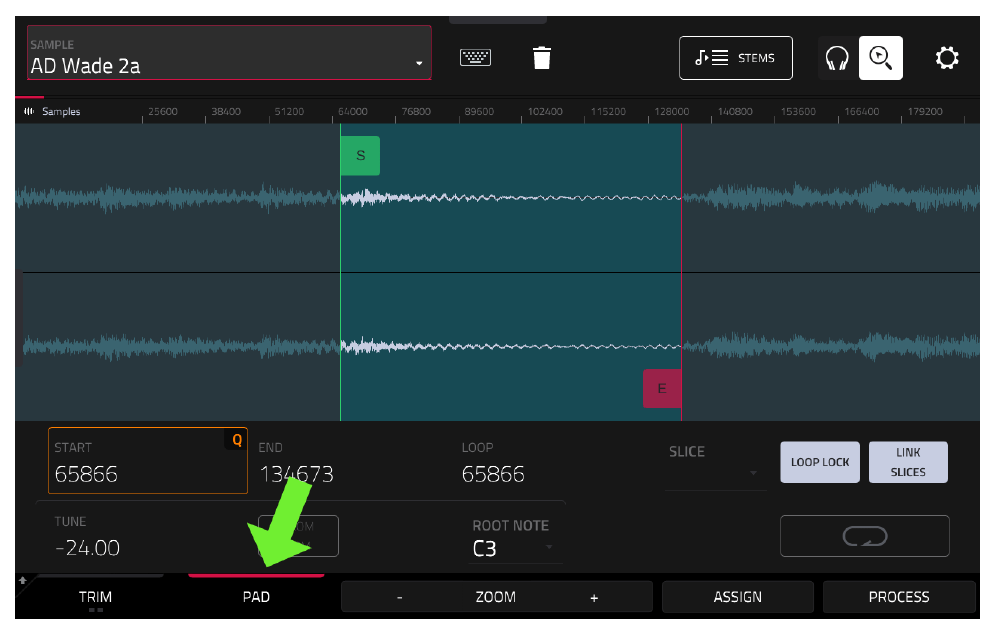
Task: Click the 64000 ruler mark
Action: [353, 111]
